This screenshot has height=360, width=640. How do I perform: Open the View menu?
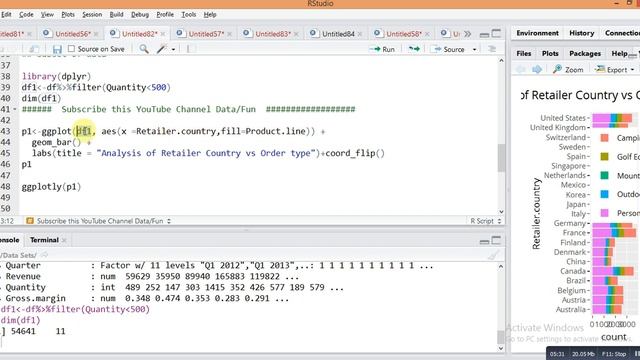pos(47,15)
